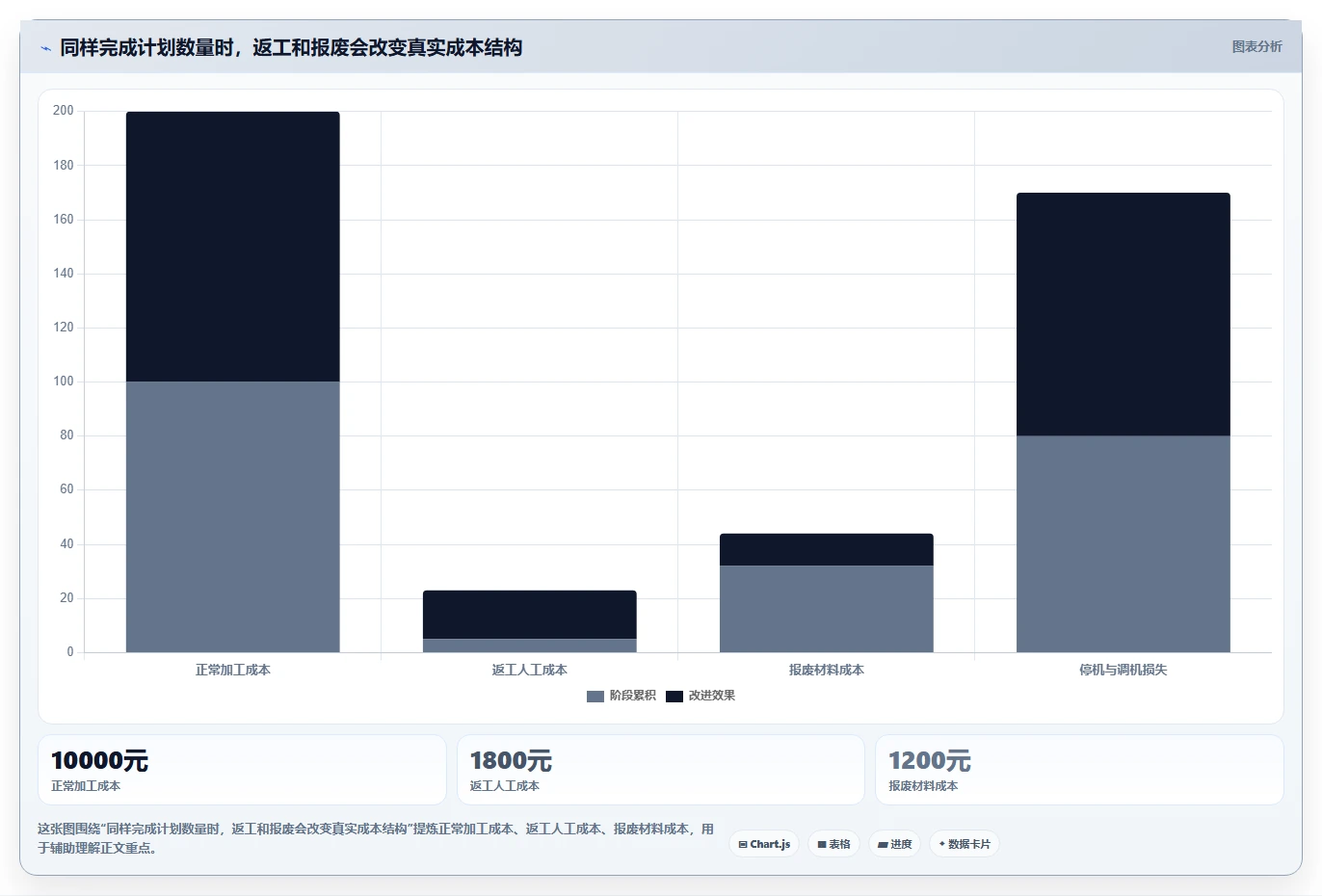Click the y-axis value 100
Image resolution: width=1322 pixels, height=896 pixels.
(x=64, y=382)
